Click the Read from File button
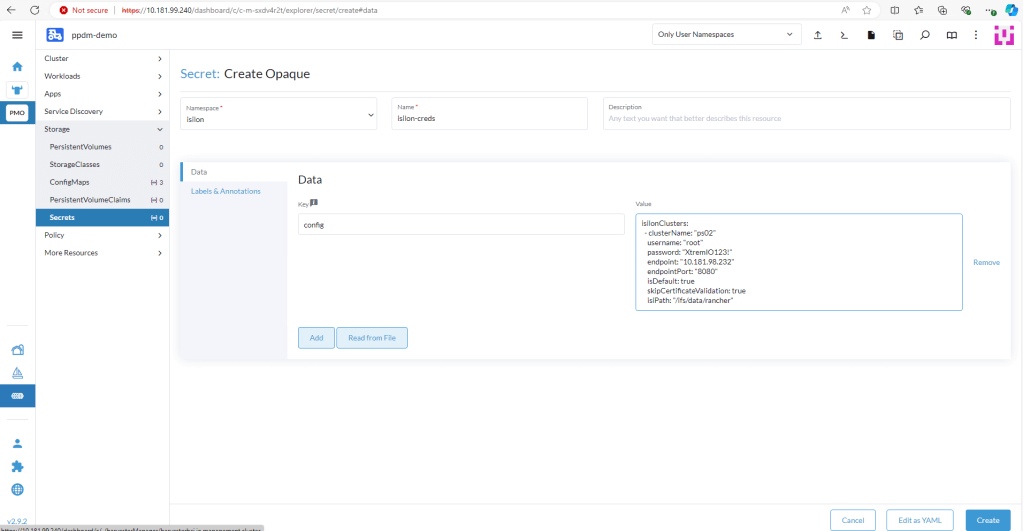The width and height of the screenshot is (1023, 531). coord(371,338)
